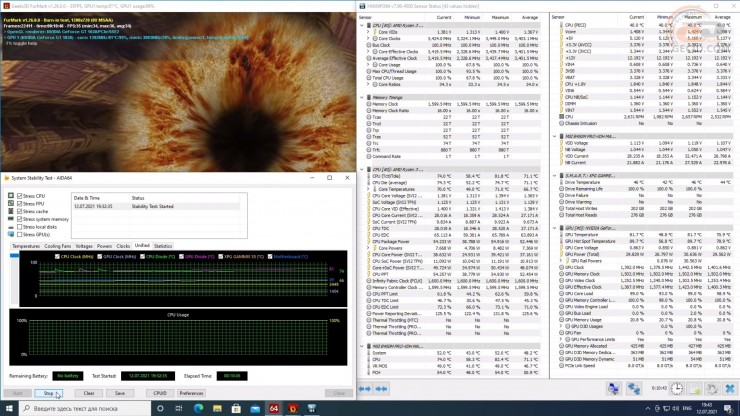Screen dimensions: 740x416
Task: Open CPUID from the stability test window
Action: pyautogui.click(x=160, y=393)
